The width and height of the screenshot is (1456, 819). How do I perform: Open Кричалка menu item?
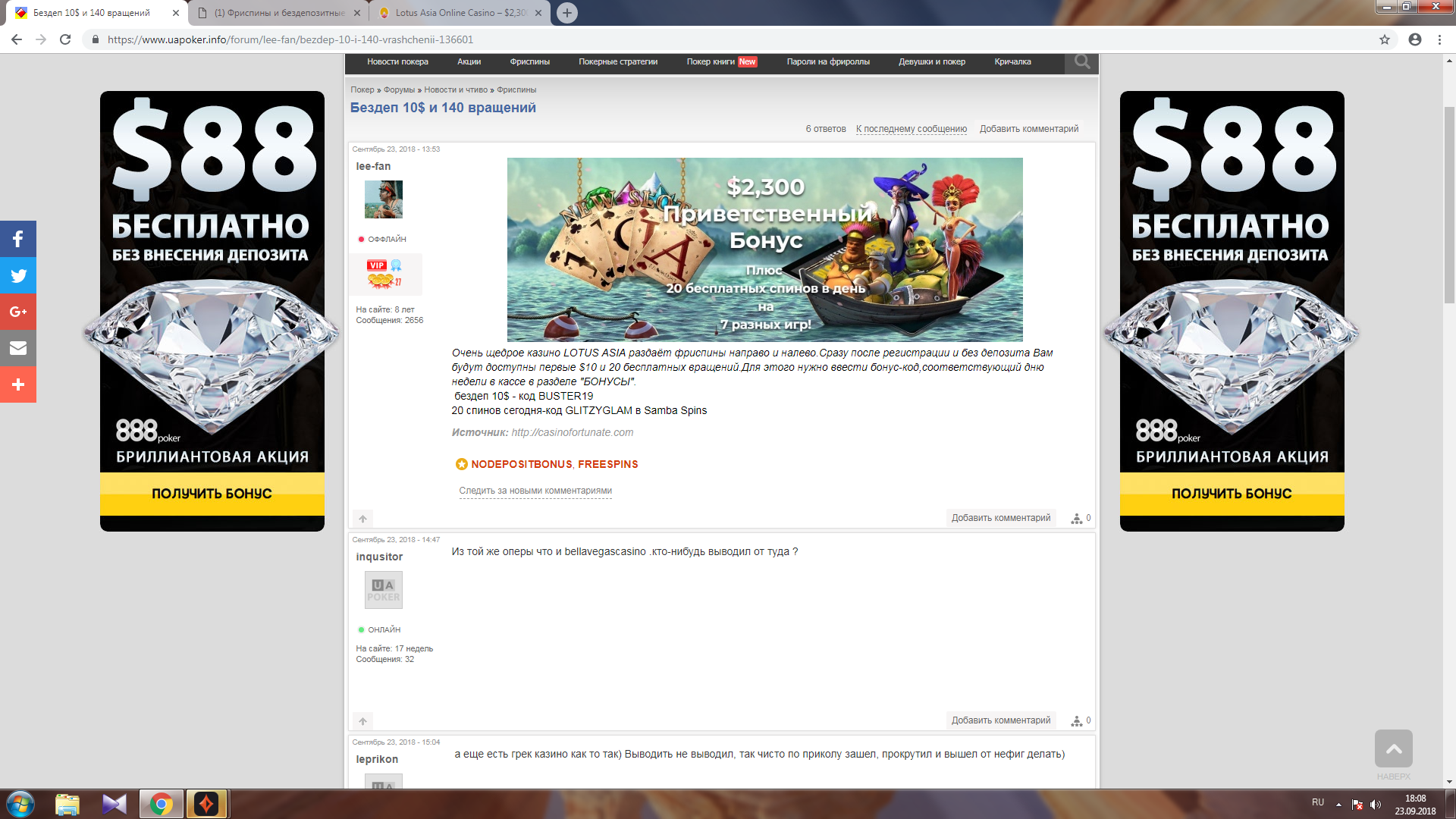coord(1012,62)
